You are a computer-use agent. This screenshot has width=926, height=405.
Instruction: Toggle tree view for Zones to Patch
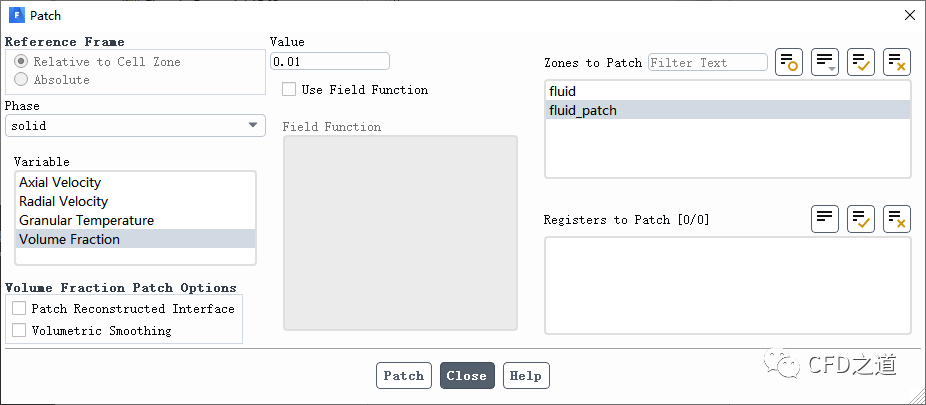(789, 62)
